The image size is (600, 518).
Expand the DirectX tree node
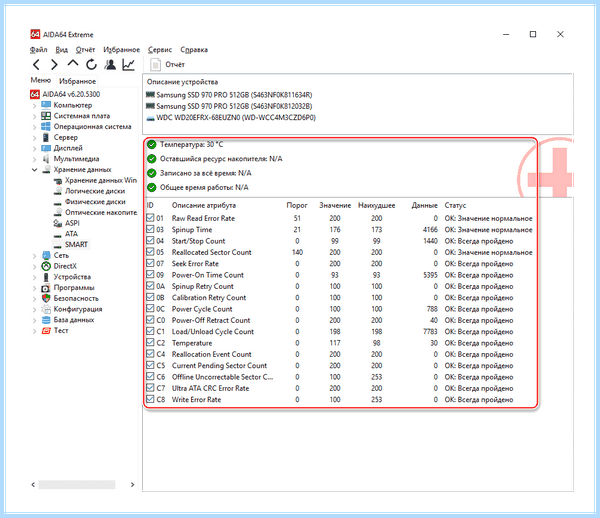point(34,266)
